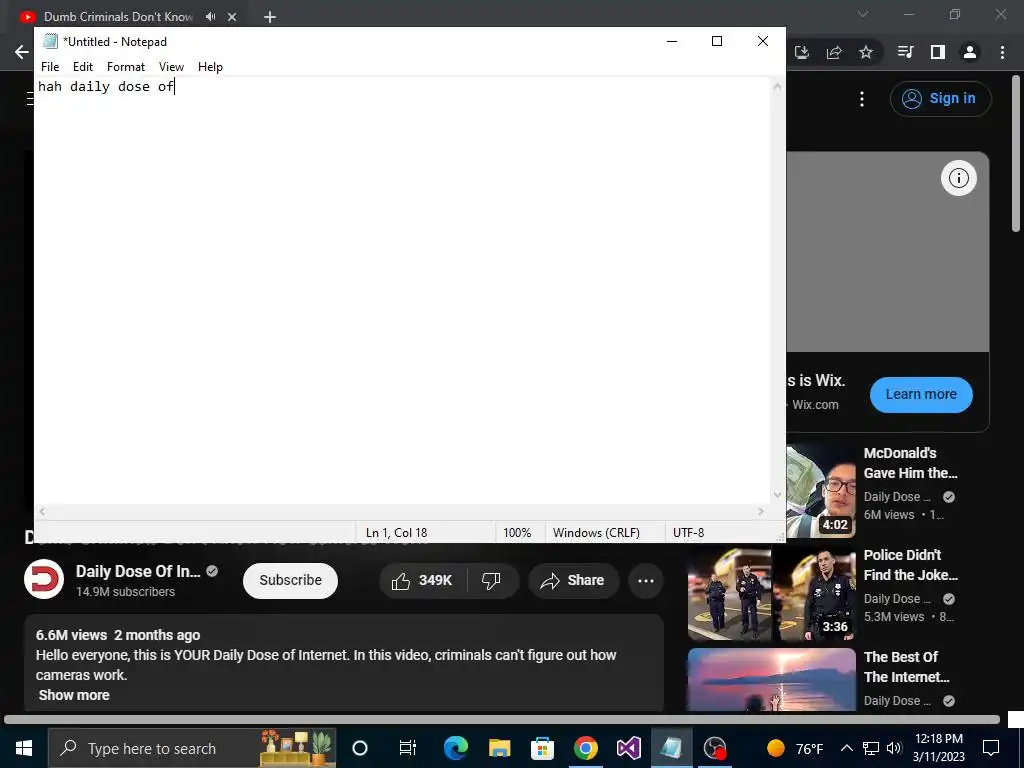Viewport: 1024px width, 768px height.
Task: Click Chrome install app icon
Action: [x=802, y=52]
